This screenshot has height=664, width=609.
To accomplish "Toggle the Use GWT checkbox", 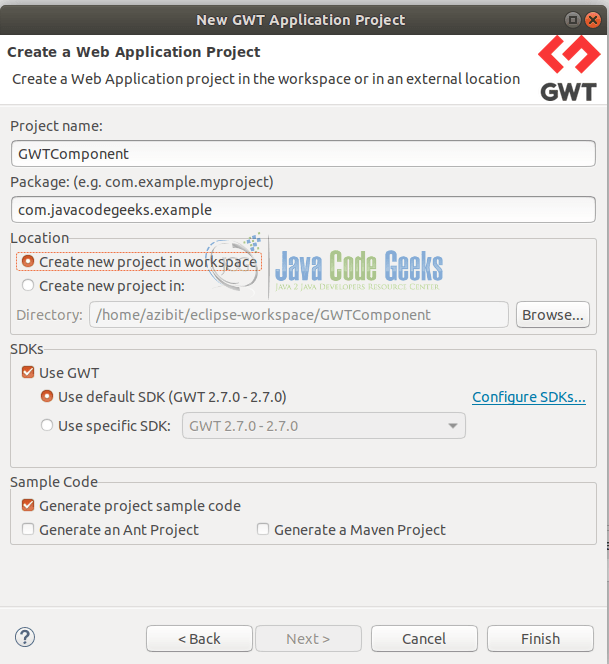I will tap(61, 373).
